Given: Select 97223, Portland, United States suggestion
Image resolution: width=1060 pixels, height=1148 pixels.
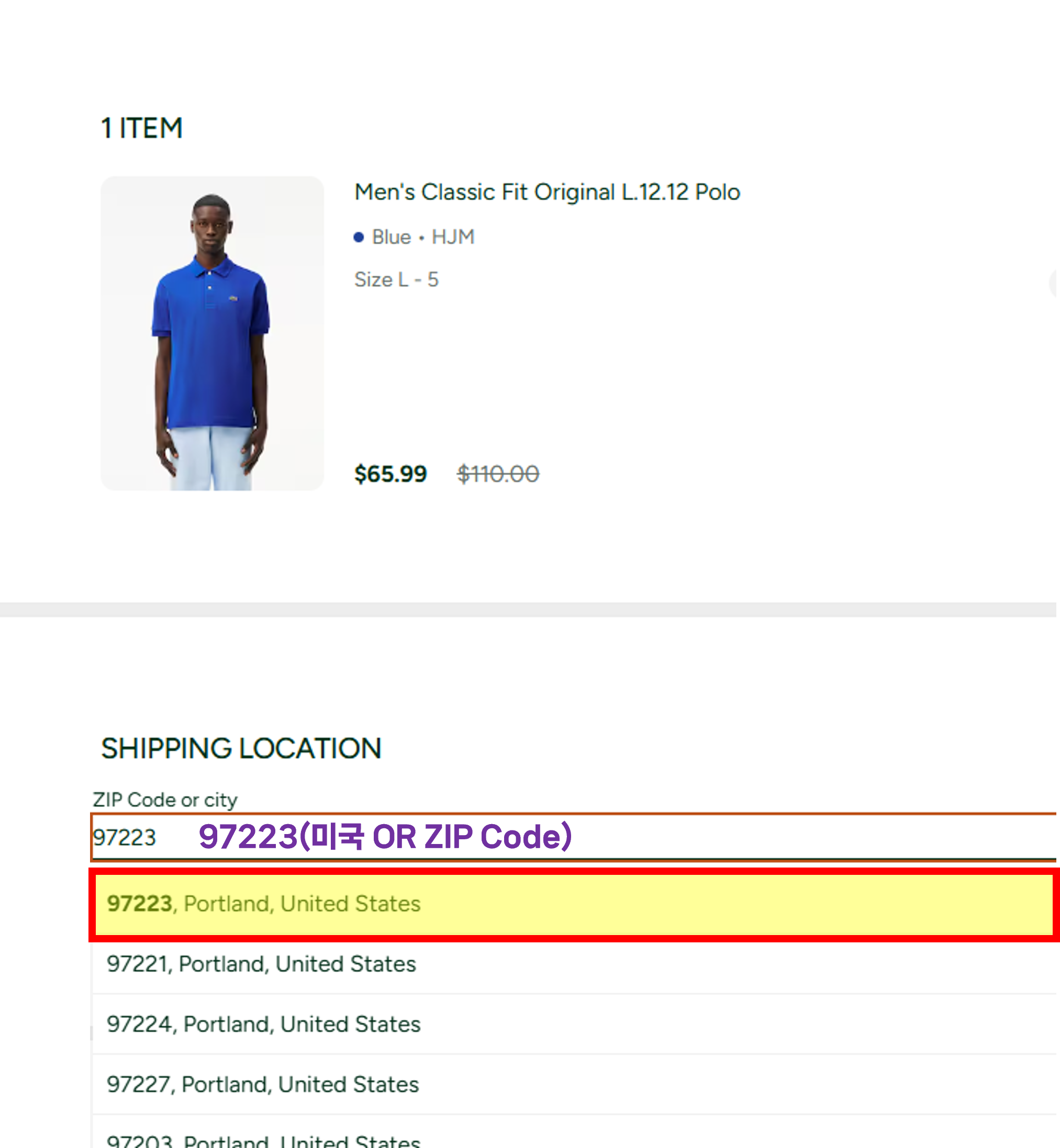Looking at the screenshot, I should click(574, 904).
